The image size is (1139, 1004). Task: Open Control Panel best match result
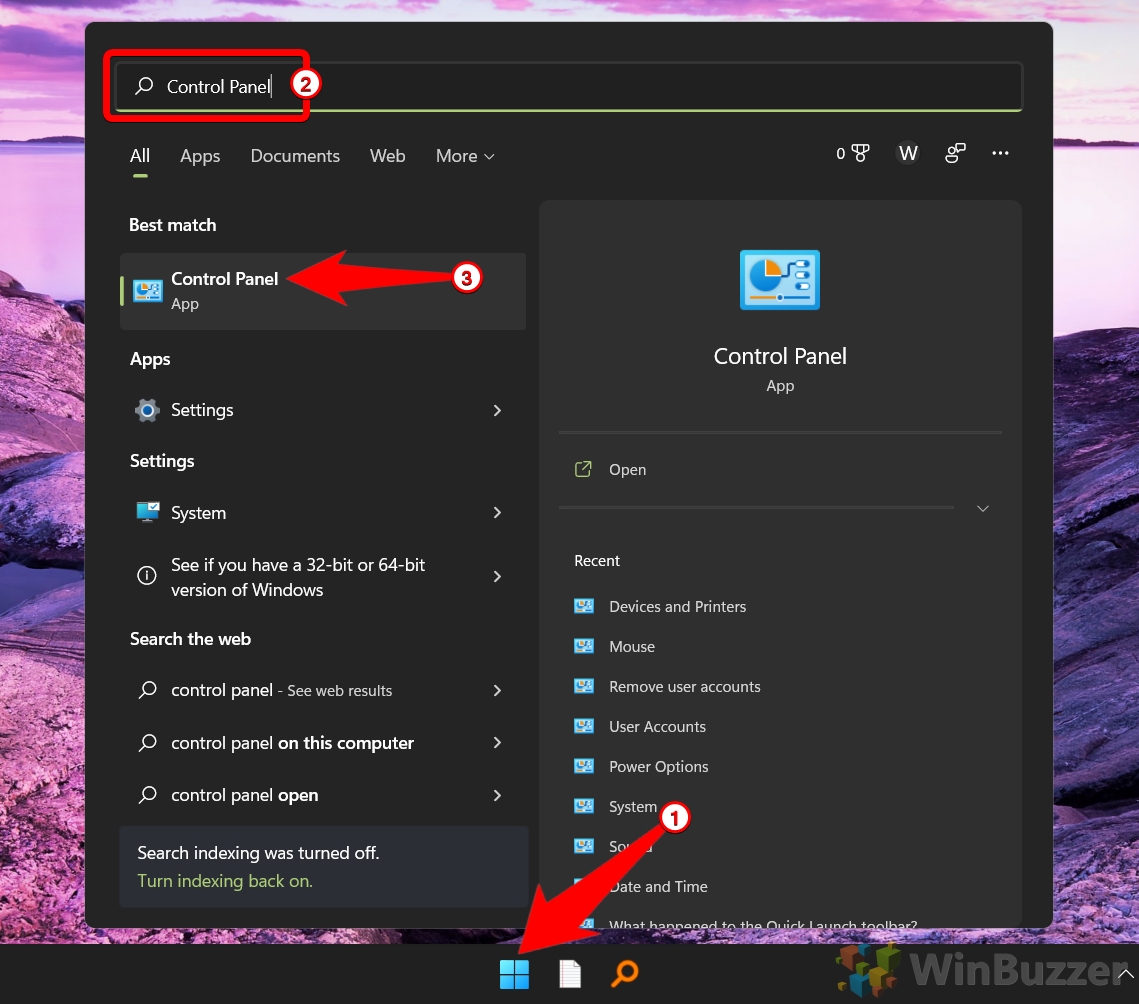[323, 291]
